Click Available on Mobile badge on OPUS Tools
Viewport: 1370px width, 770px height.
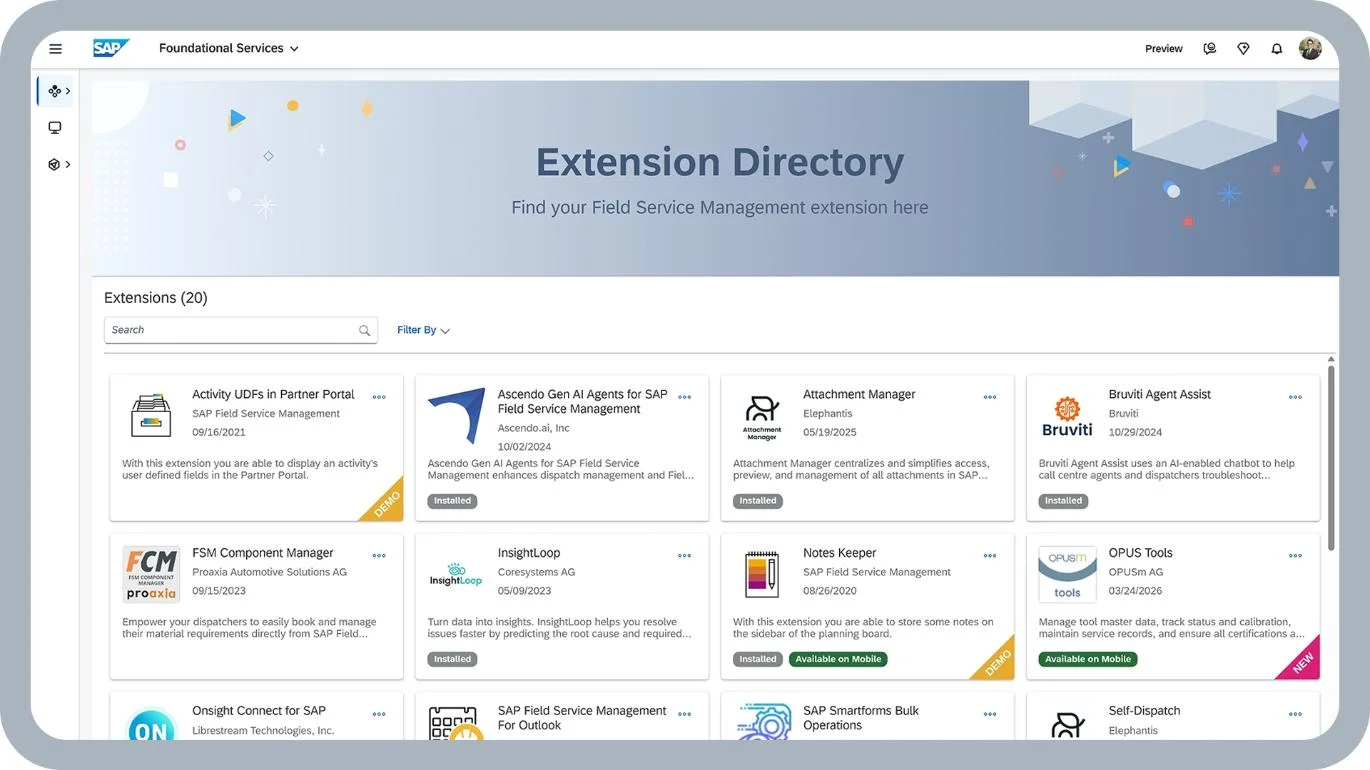coord(1088,659)
